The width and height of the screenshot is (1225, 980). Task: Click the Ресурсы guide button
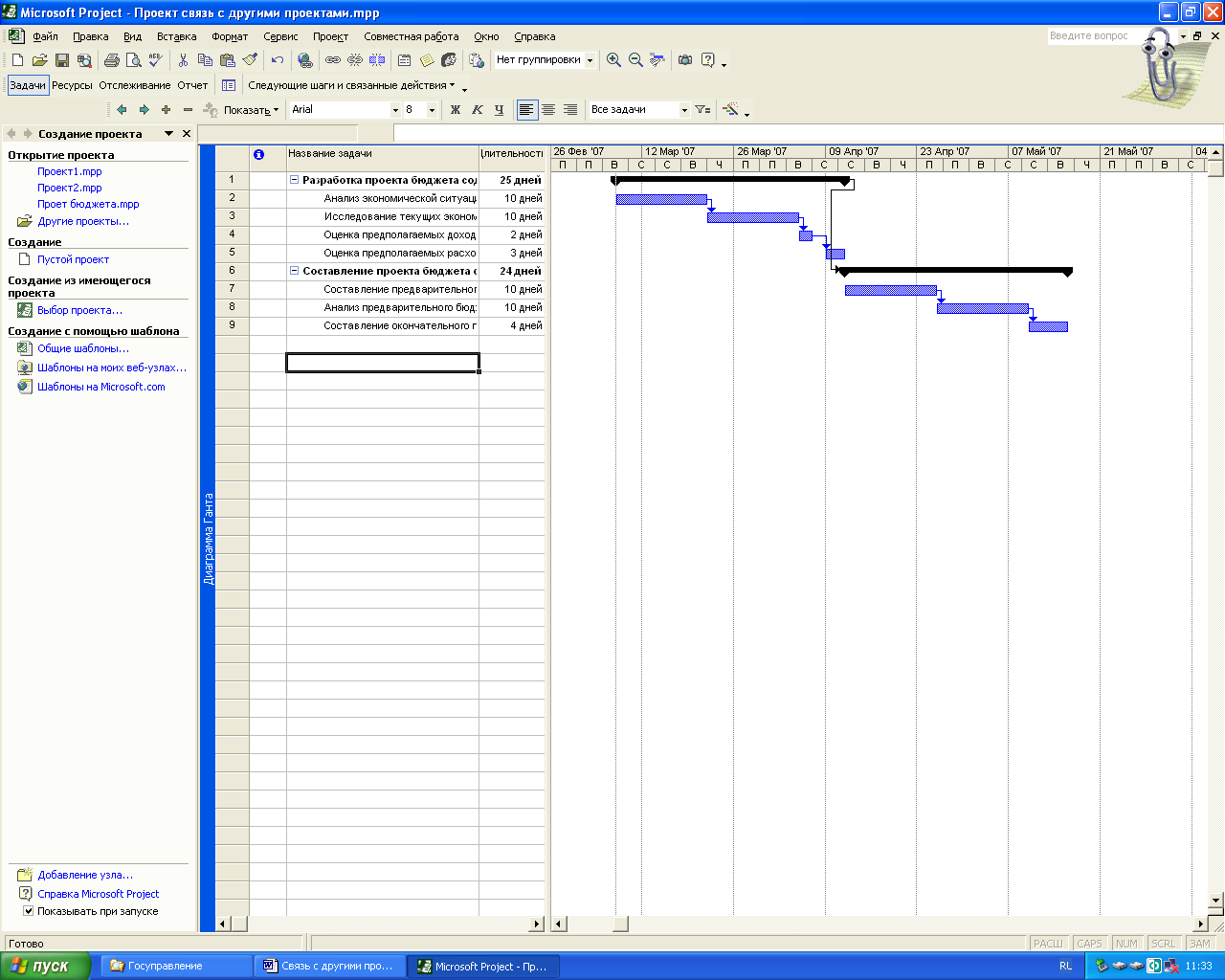pyautogui.click(x=72, y=85)
